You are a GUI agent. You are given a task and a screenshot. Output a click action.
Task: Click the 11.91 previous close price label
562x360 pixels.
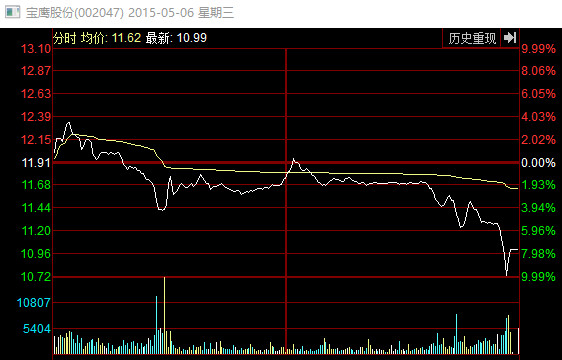point(36,163)
